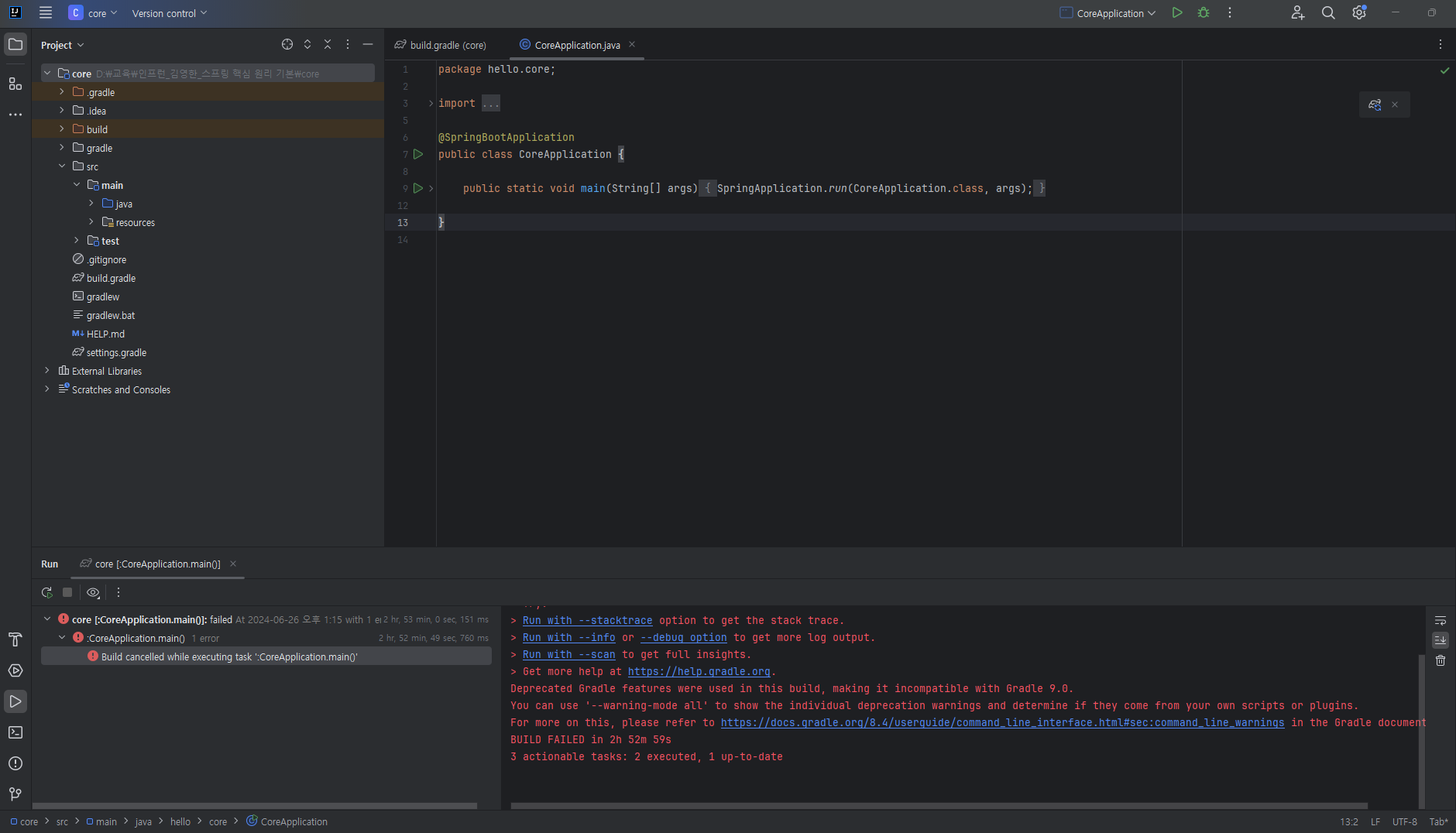Select build cancelled error entry
The width and height of the screenshot is (1456, 833).
click(266, 656)
